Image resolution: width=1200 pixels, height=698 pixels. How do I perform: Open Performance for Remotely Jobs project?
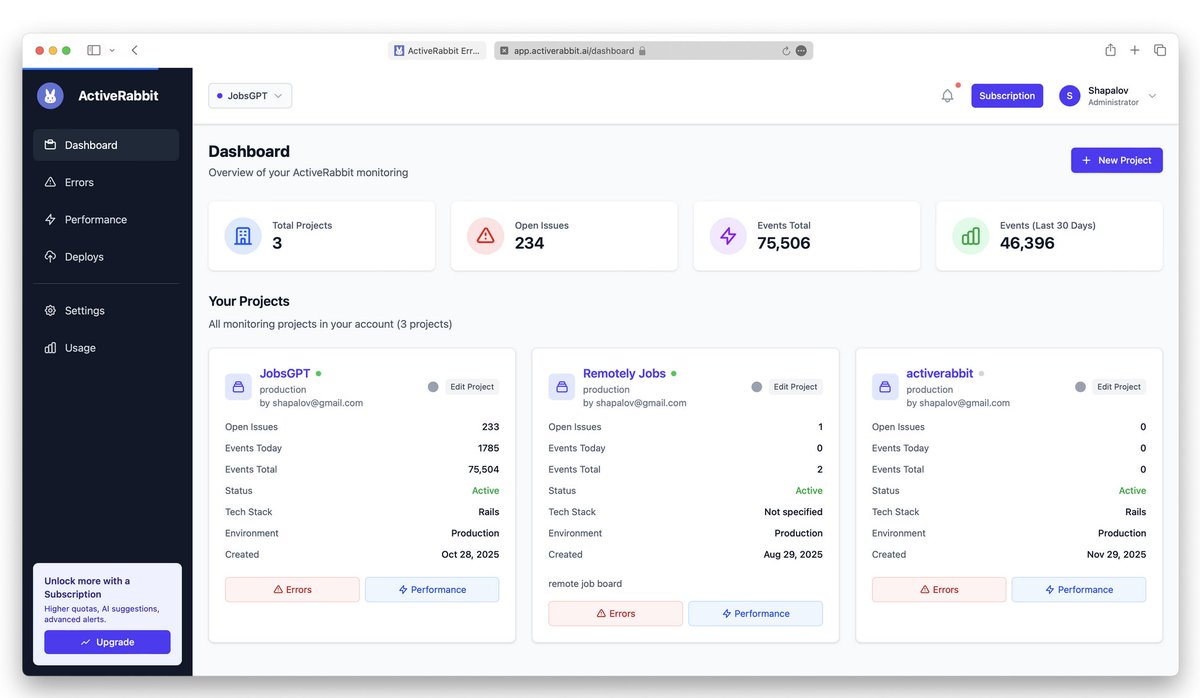(x=755, y=614)
